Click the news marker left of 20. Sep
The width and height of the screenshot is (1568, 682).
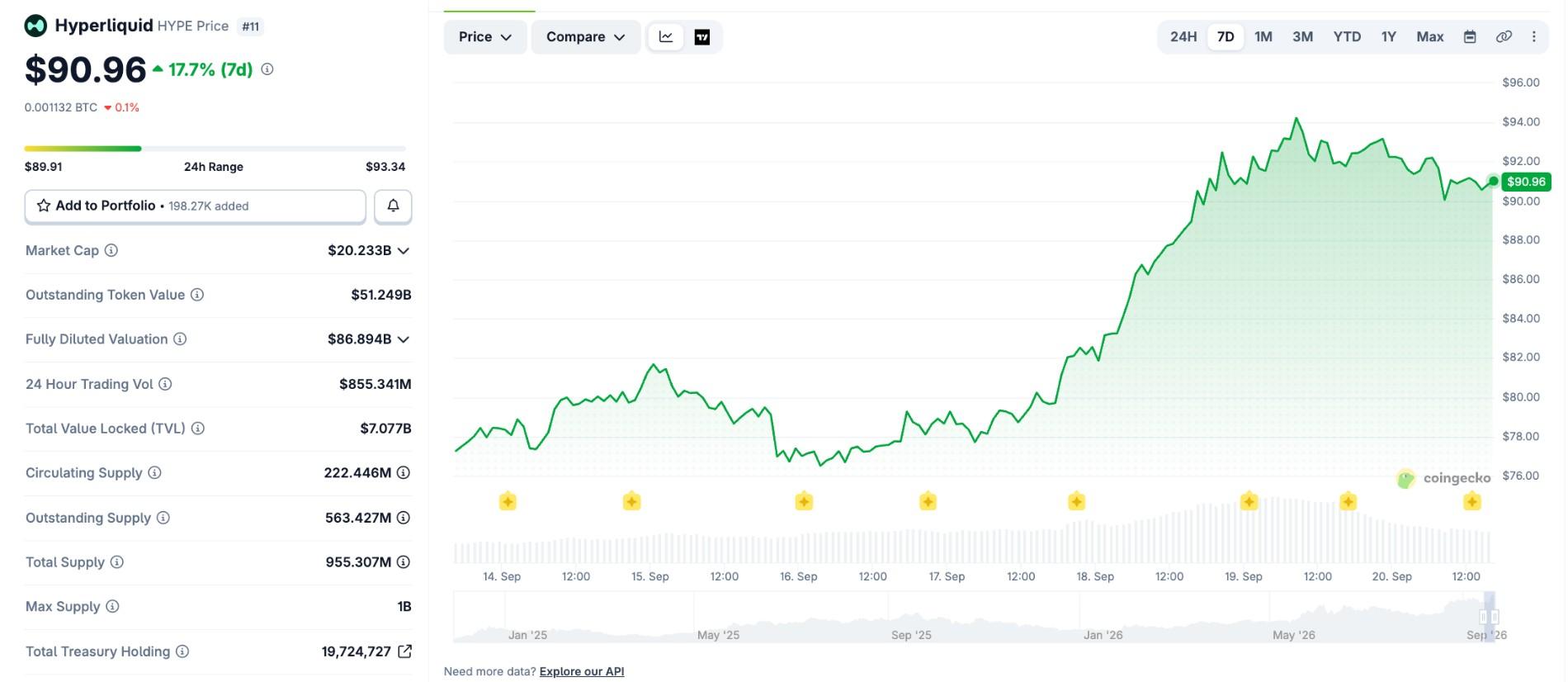pos(1348,501)
